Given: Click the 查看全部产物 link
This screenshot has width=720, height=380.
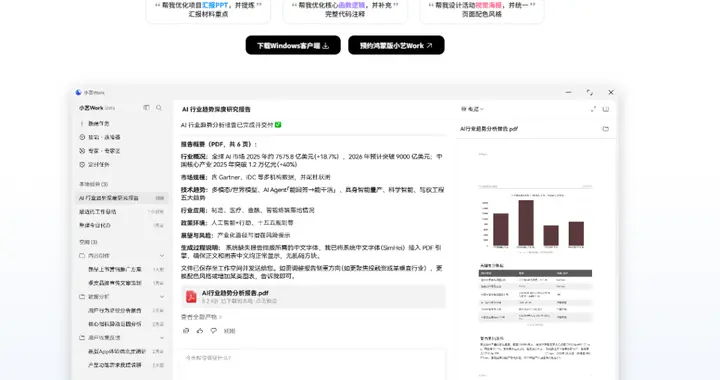Looking at the screenshot, I should point(201,317).
